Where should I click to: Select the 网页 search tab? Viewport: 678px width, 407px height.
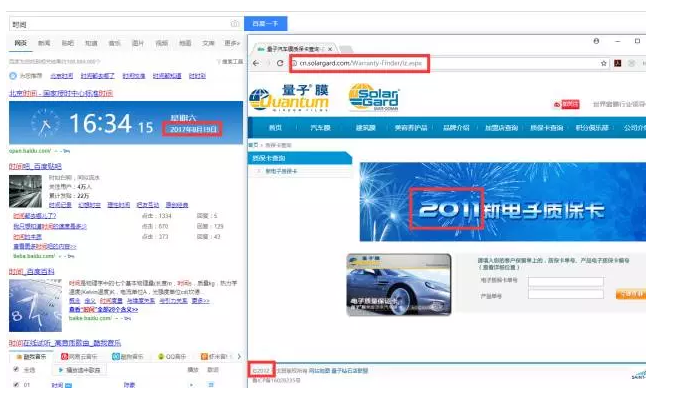20,43
